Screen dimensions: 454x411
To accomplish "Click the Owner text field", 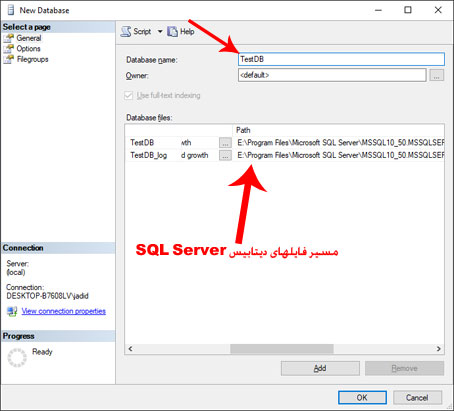I will (x=332, y=75).
